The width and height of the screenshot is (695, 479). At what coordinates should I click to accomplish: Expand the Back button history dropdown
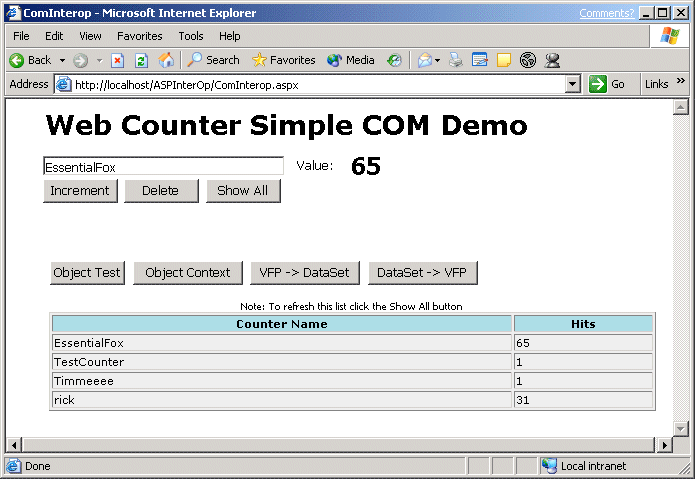coord(62,60)
